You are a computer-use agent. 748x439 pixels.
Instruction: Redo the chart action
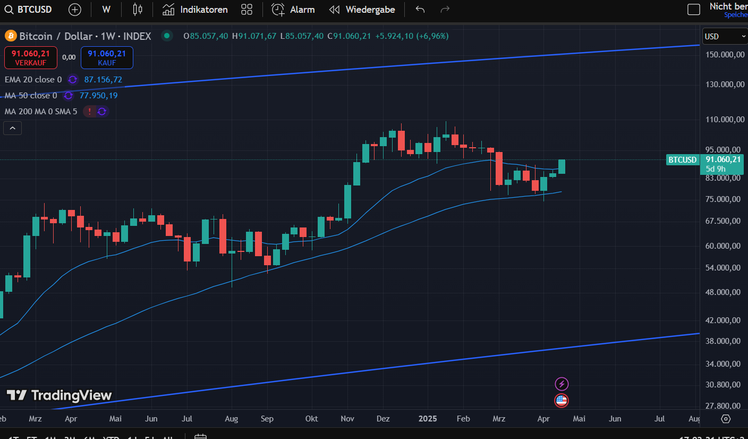point(445,10)
